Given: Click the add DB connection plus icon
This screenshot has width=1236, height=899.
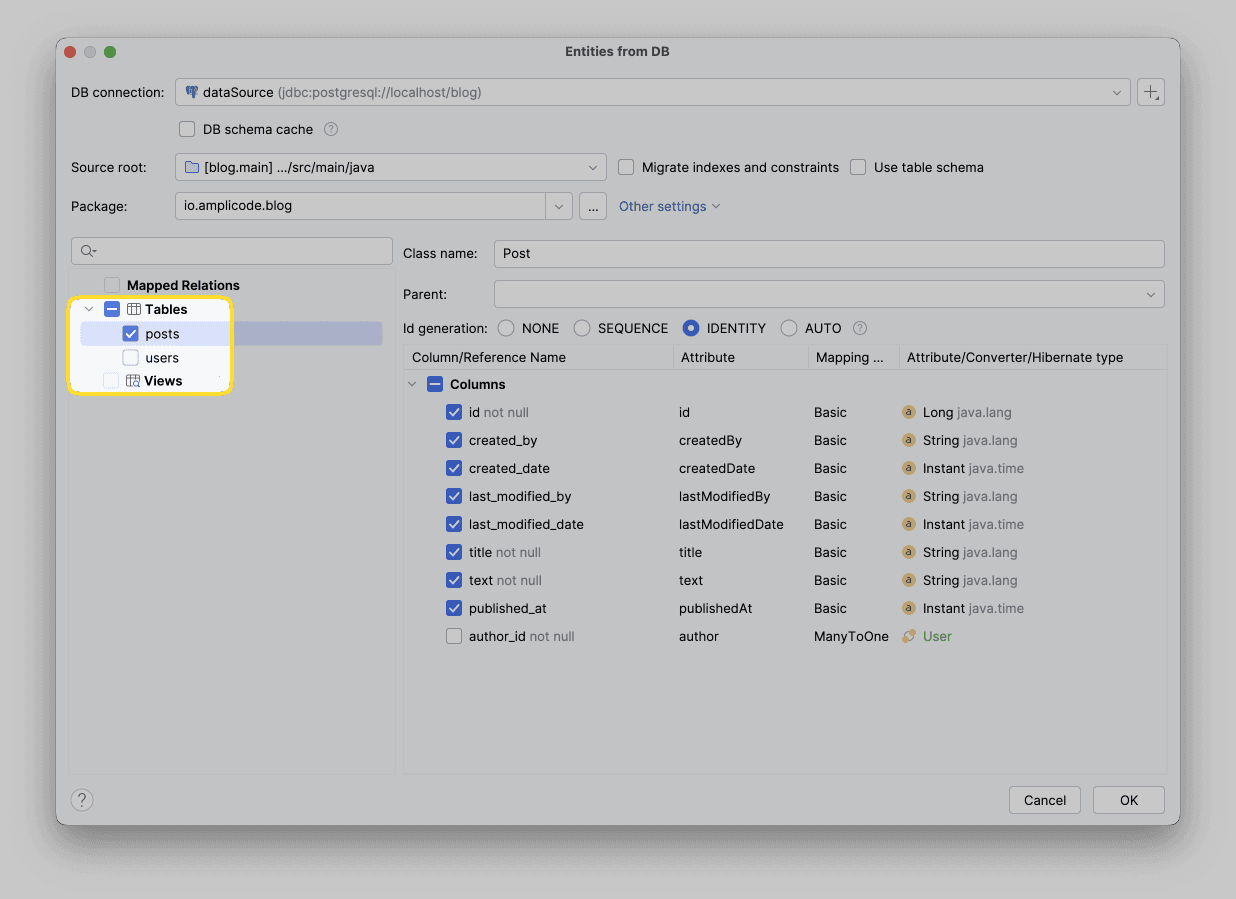Looking at the screenshot, I should [1151, 92].
